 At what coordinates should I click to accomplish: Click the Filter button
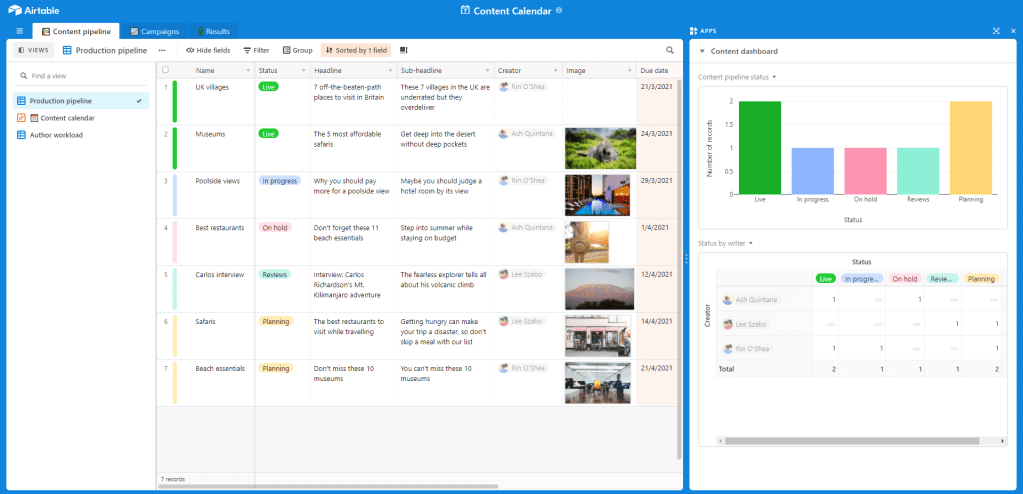tap(256, 50)
